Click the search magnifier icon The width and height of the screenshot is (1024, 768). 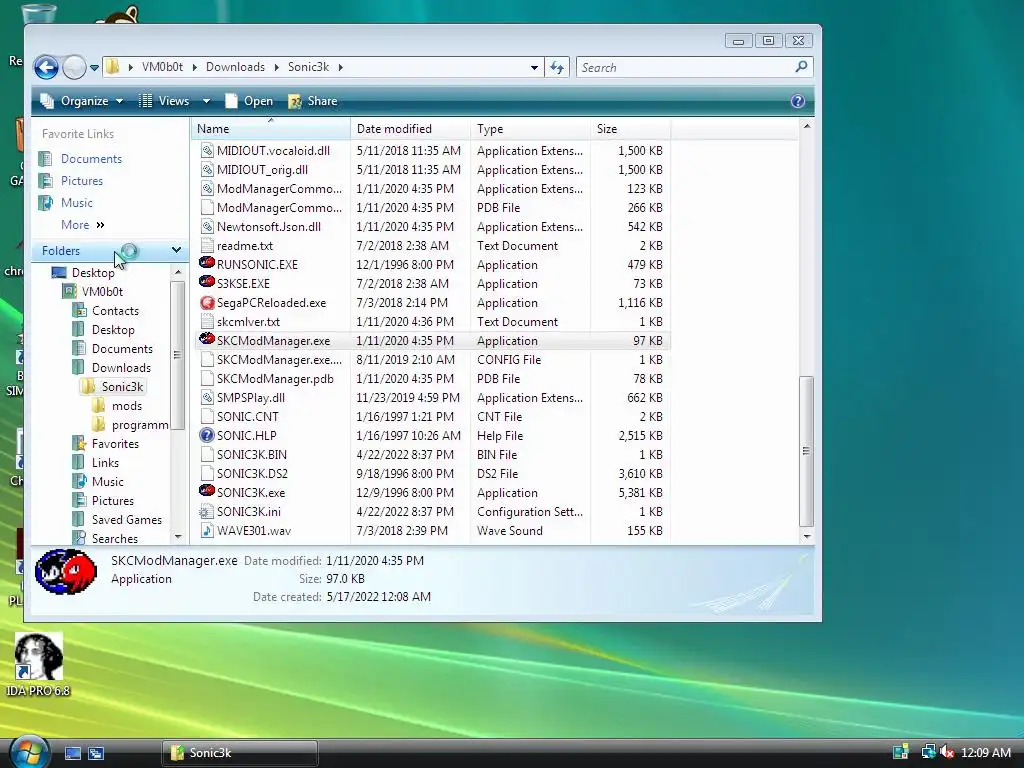(x=801, y=67)
